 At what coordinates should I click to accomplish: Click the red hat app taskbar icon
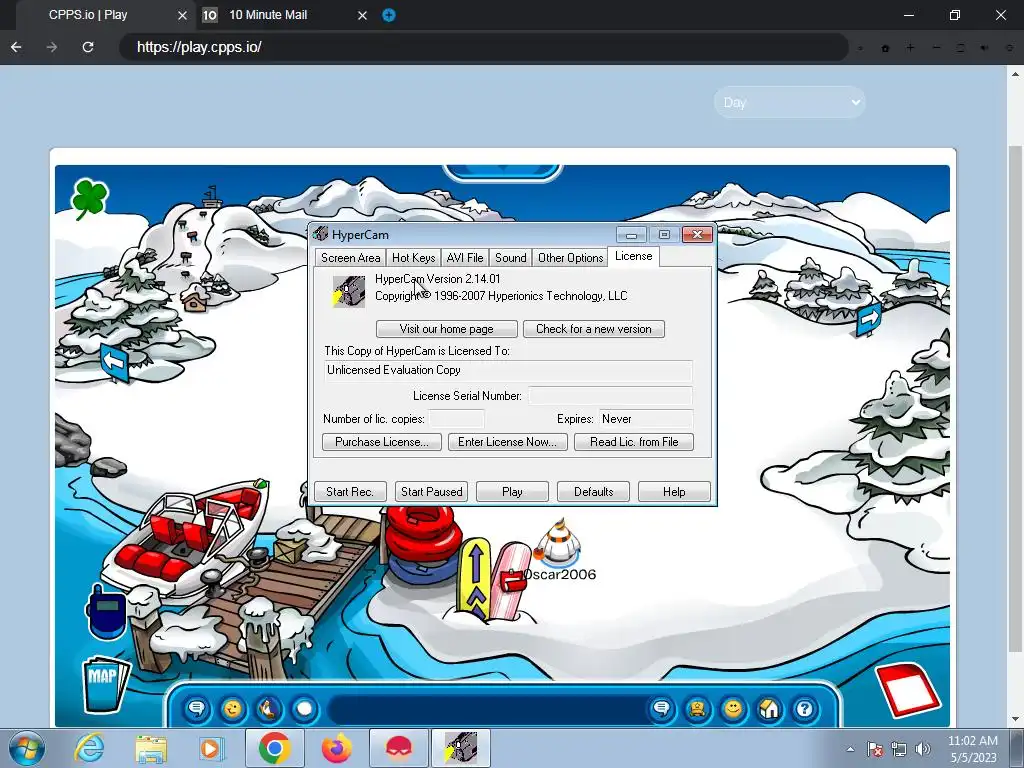pyautogui.click(x=399, y=748)
